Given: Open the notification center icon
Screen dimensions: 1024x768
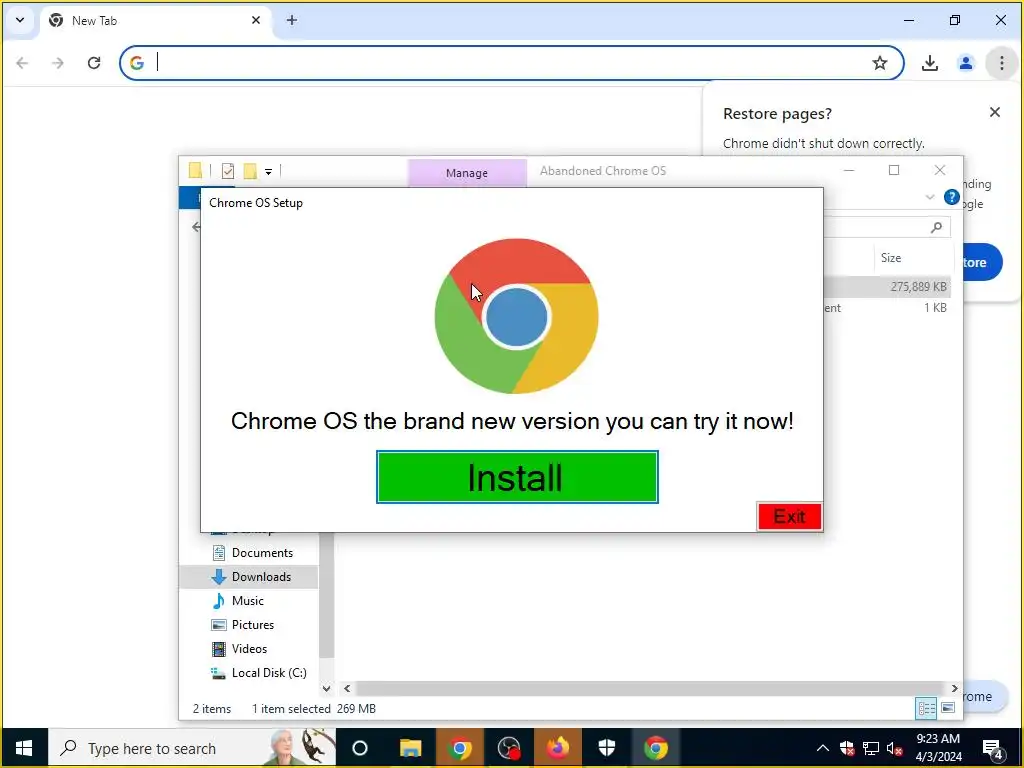Looking at the screenshot, I should 993,748.
